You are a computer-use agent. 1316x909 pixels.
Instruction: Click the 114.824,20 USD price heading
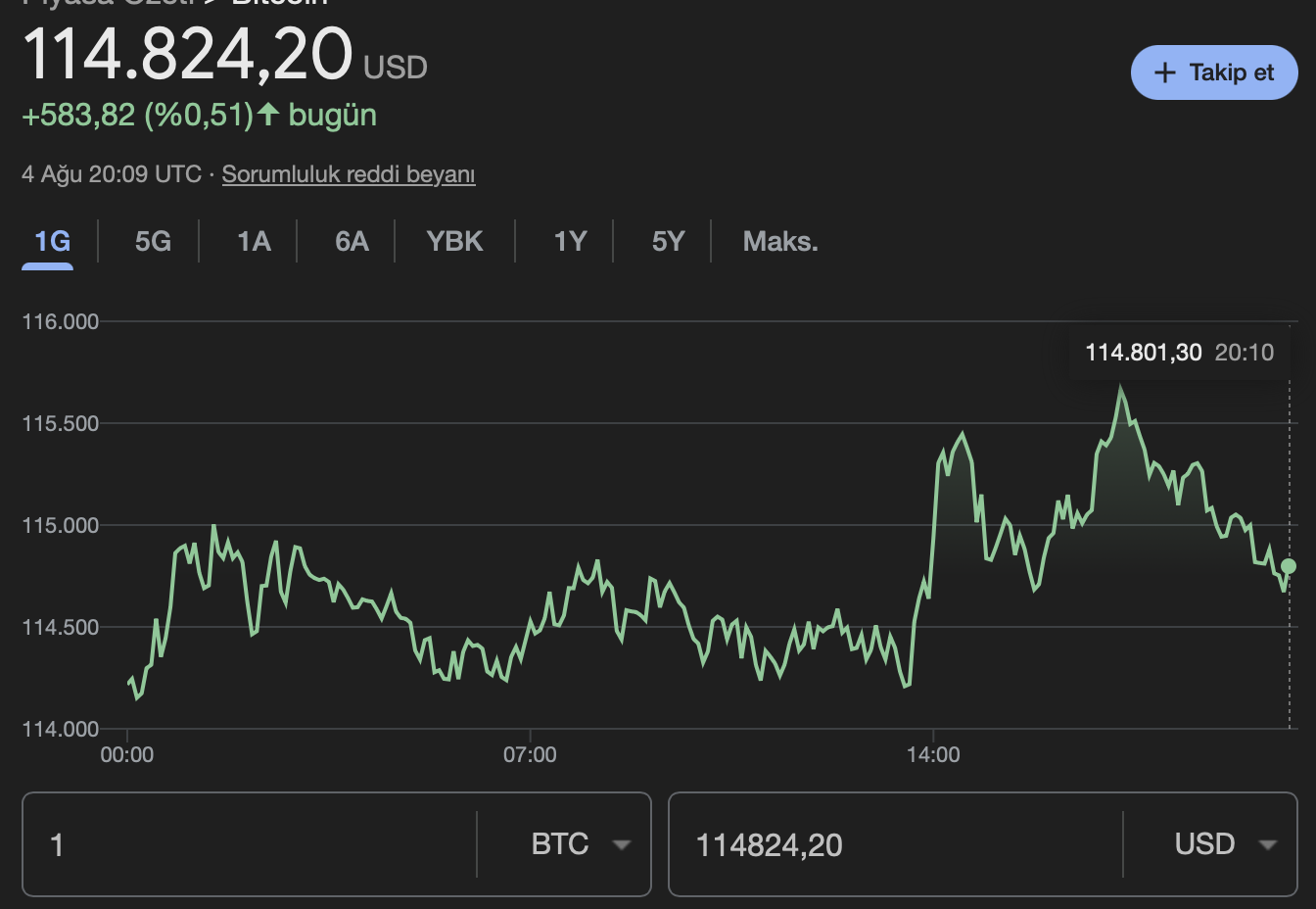224,54
